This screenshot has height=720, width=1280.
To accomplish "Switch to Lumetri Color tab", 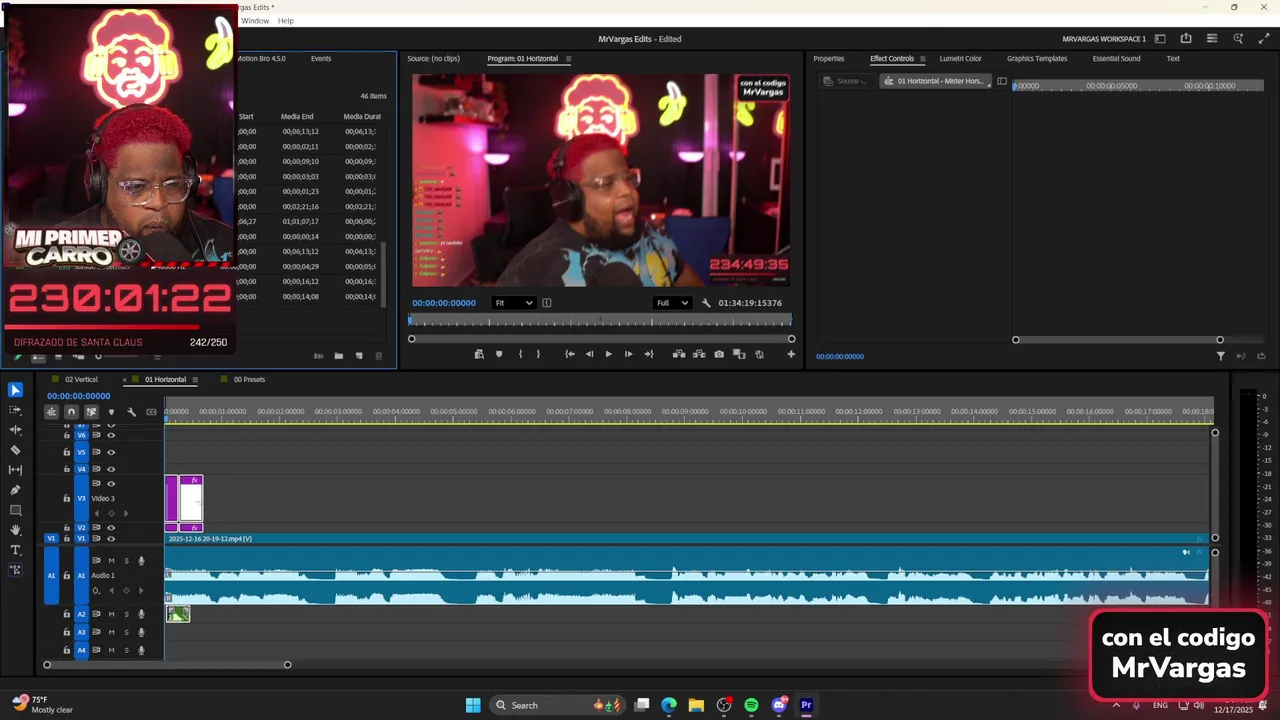I will [960, 59].
